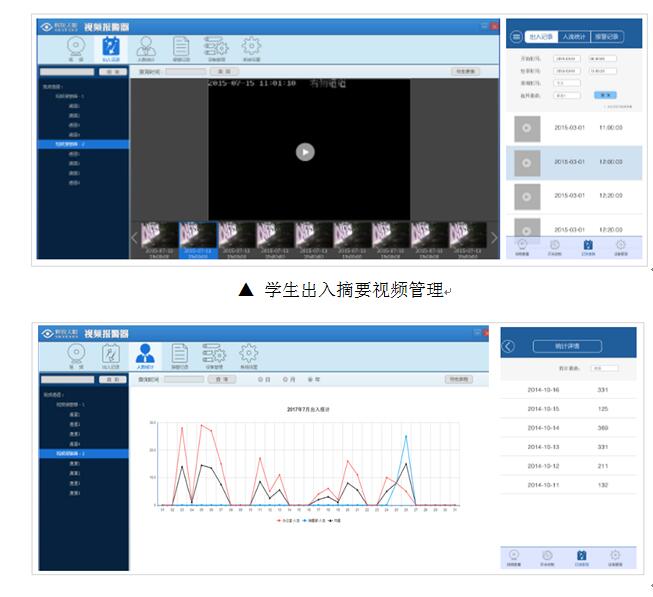
Task: Select the 日 (day) radio button above the chart
Action: click(260, 380)
